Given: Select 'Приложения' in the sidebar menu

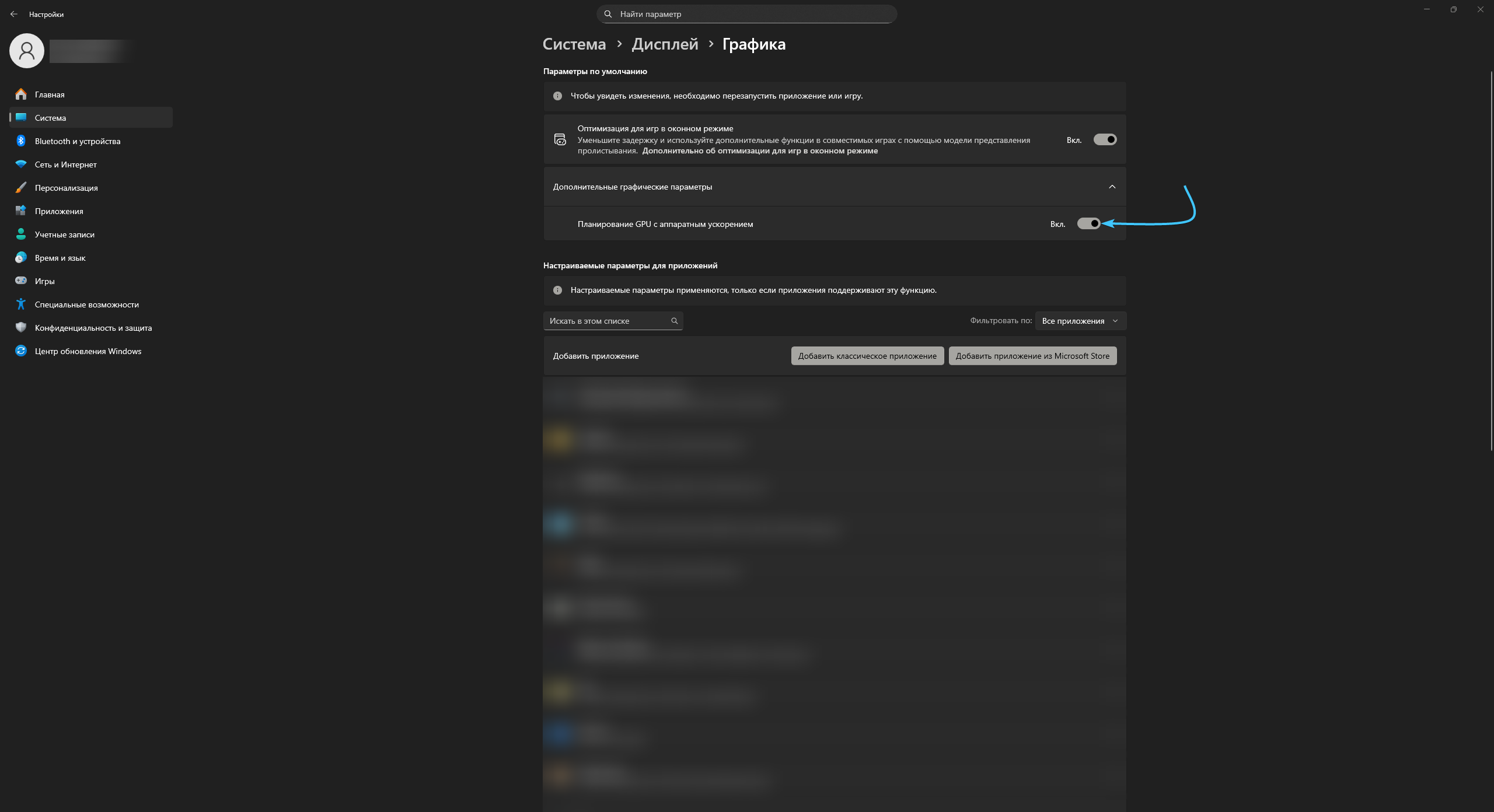Looking at the screenshot, I should point(59,211).
